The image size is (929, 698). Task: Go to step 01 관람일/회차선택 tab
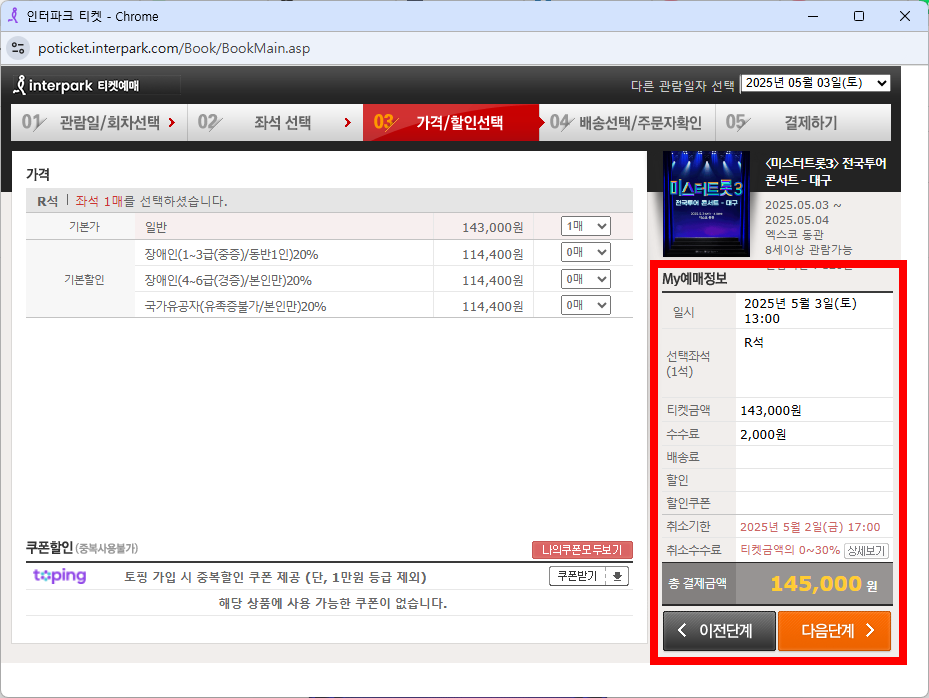pyautogui.click(x=99, y=123)
